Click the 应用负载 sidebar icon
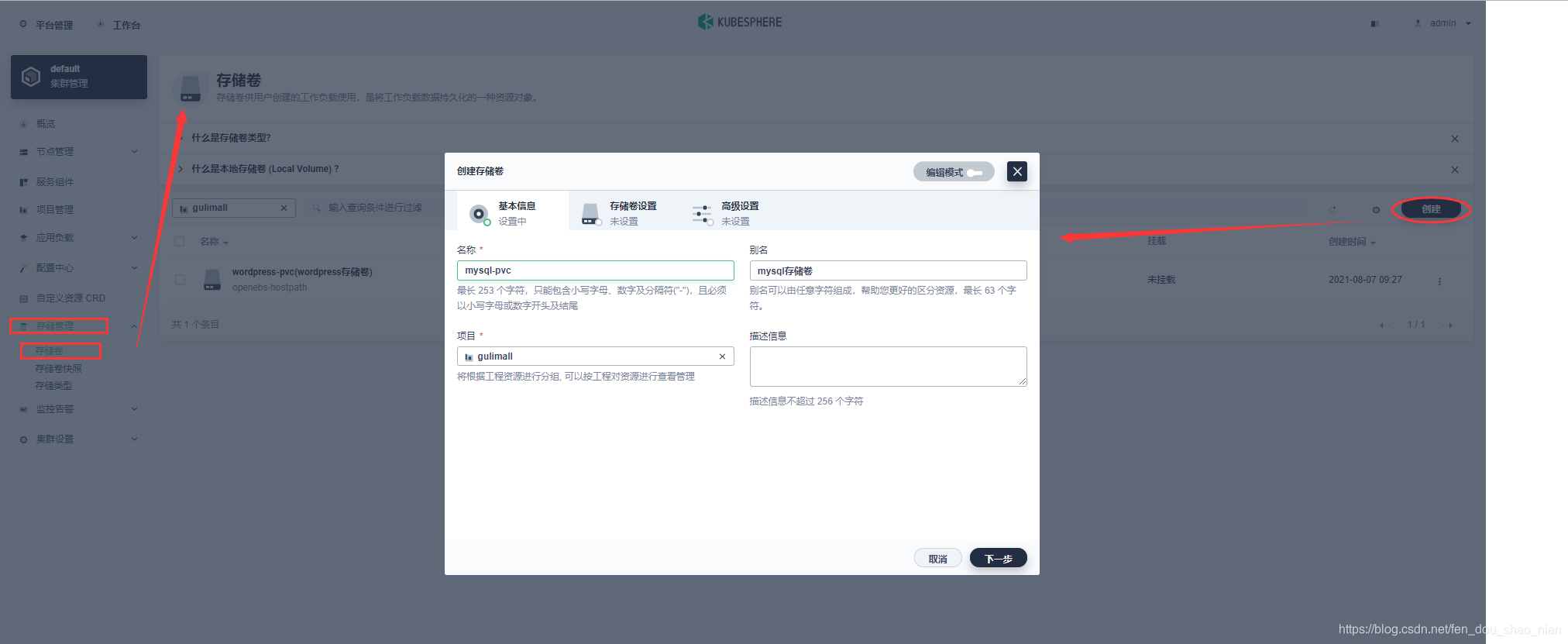1568x644 pixels. click(23, 238)
